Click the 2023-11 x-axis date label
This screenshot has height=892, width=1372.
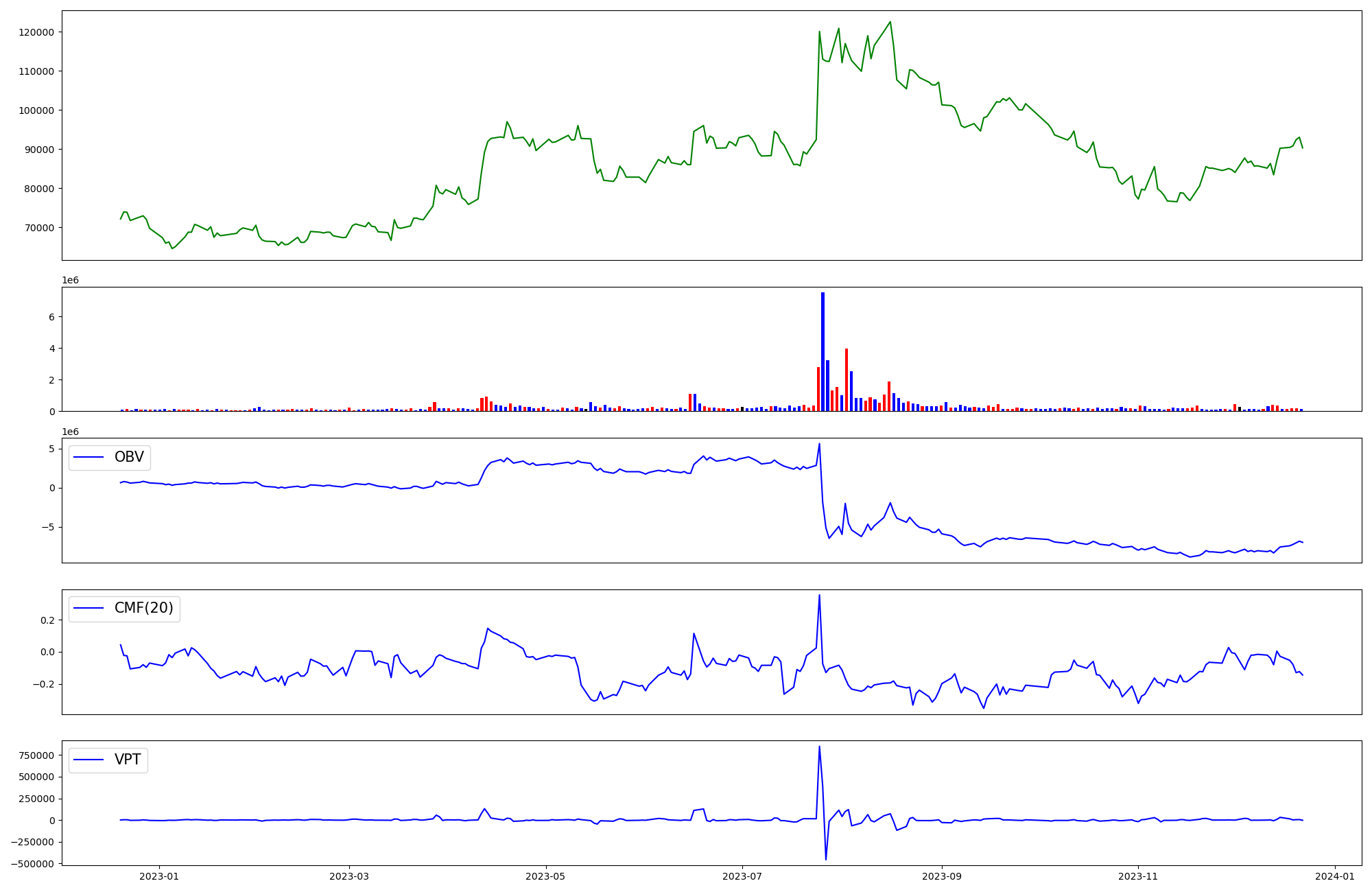pos(1138,876)
